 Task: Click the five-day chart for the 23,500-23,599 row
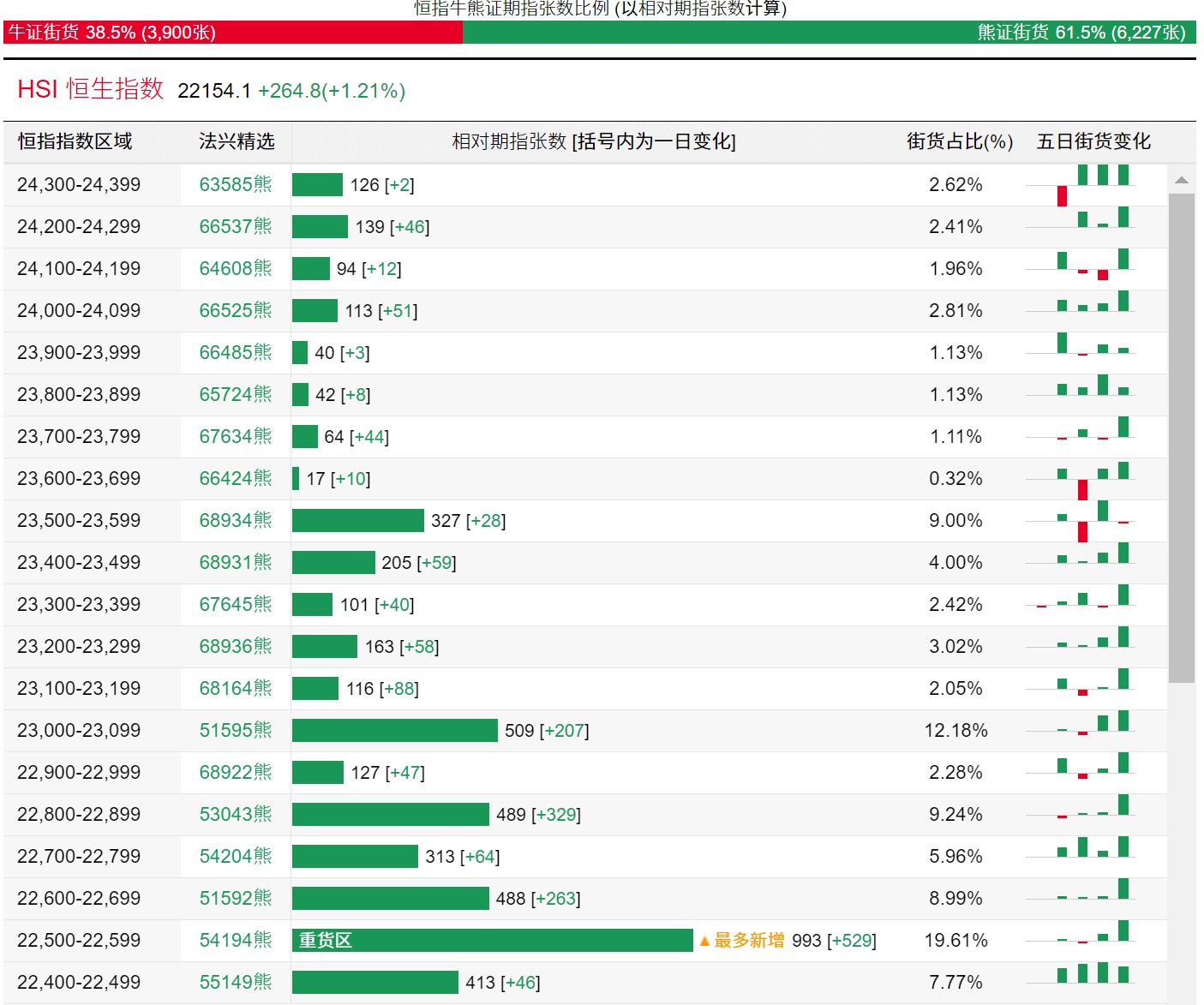click(x=1081, y=521)
